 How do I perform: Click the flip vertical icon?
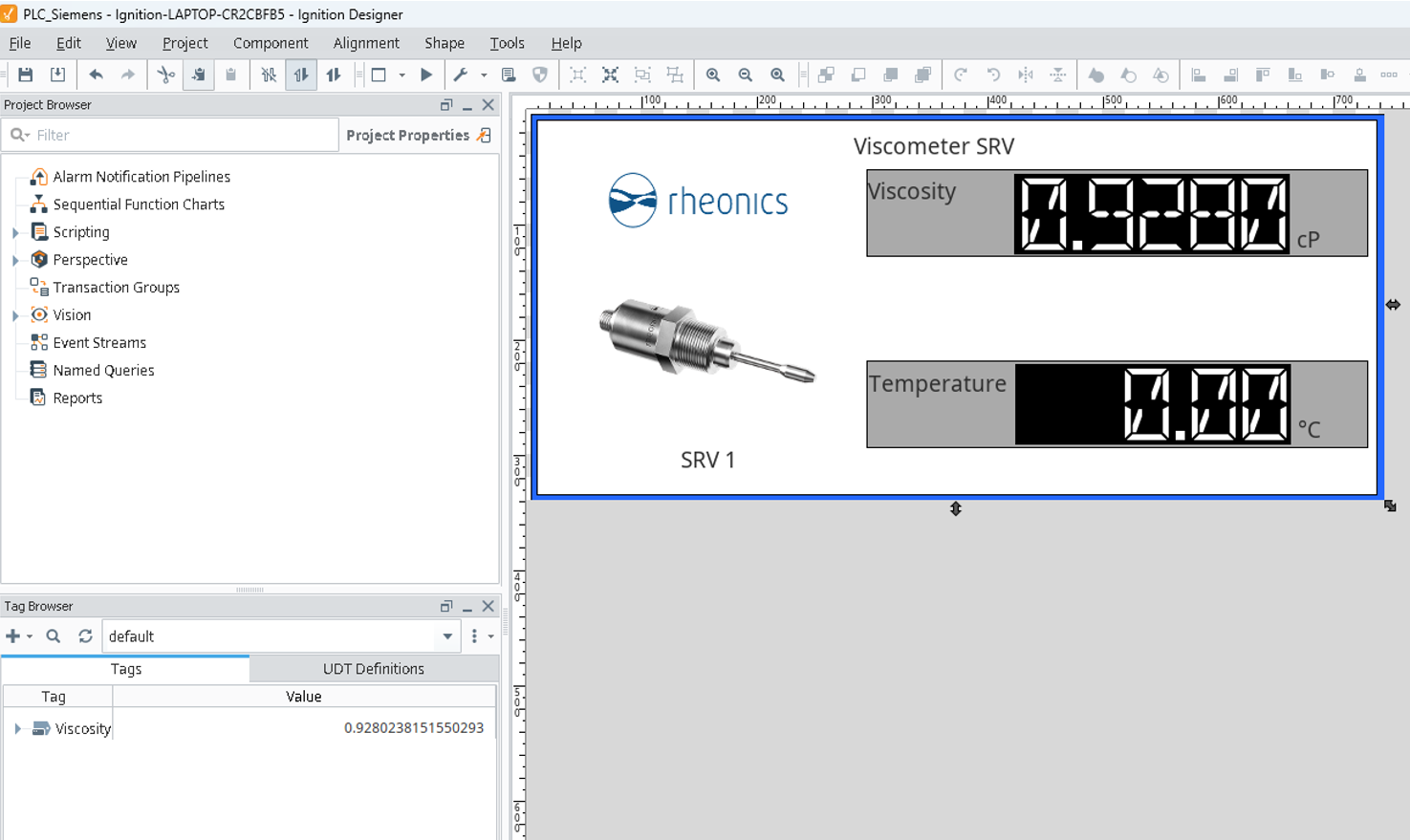click(1058, 75)
